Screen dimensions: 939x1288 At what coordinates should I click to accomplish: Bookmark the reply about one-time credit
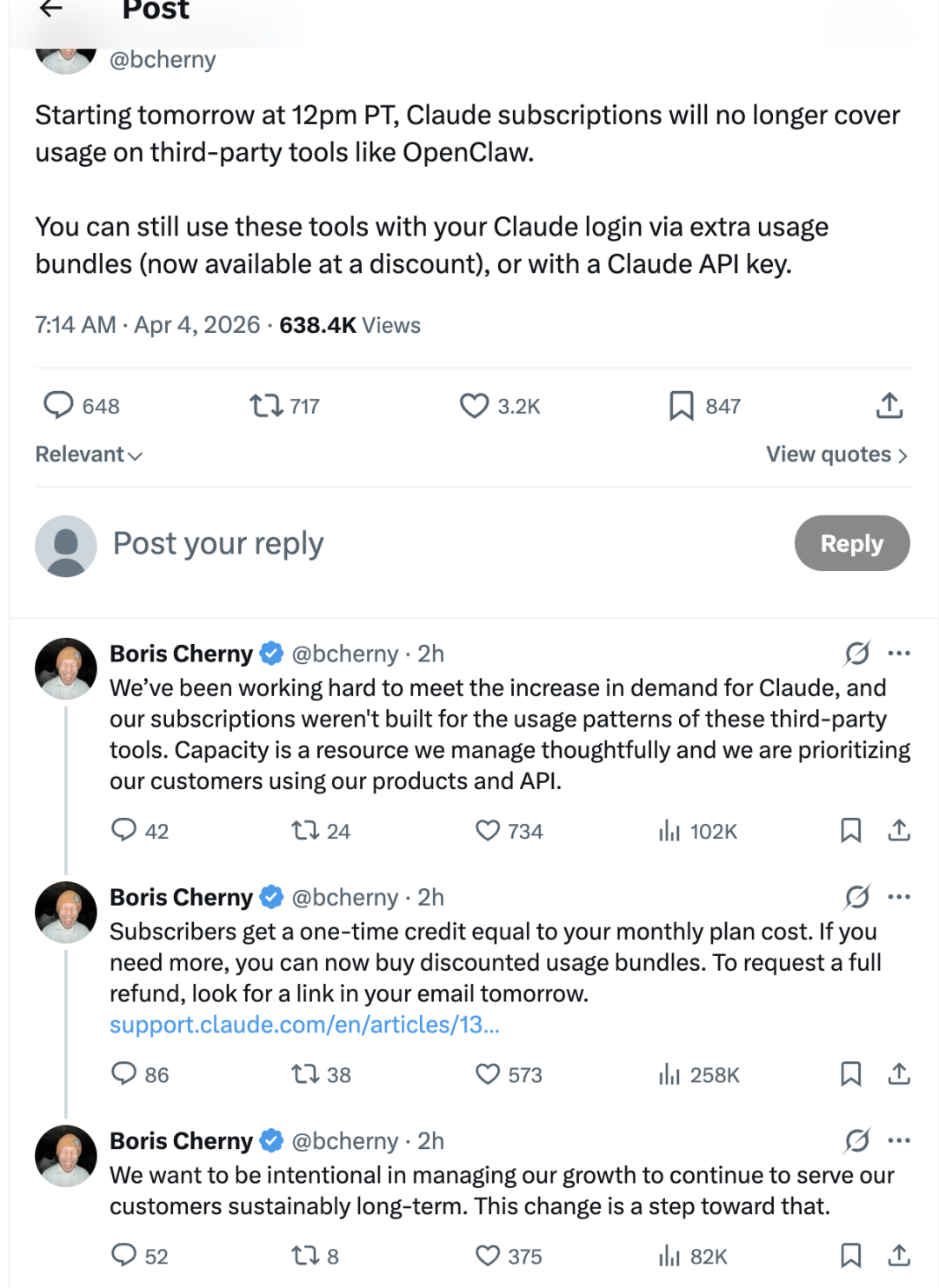click(850, 1074)
